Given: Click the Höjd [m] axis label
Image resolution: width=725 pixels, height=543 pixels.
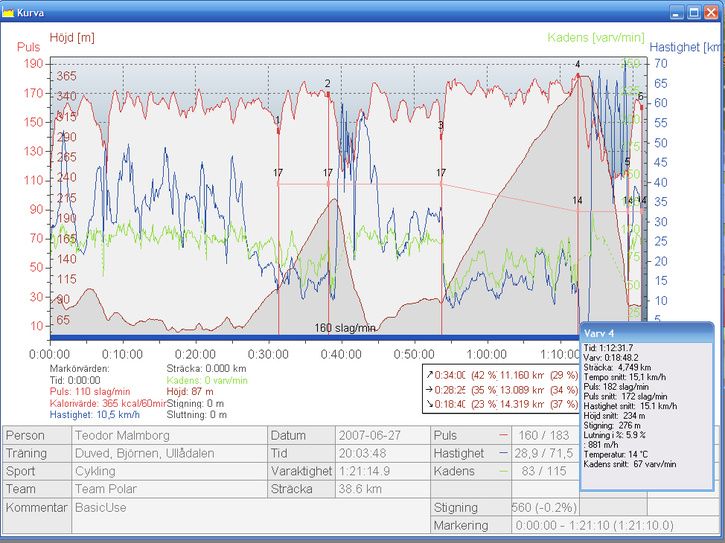Looking at the screenshot, I should (72, 37).
